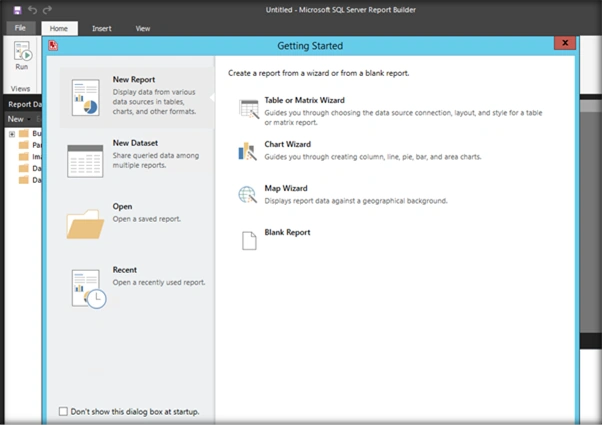
Task: Select the New Report option
Action: (x=136, y=97)
